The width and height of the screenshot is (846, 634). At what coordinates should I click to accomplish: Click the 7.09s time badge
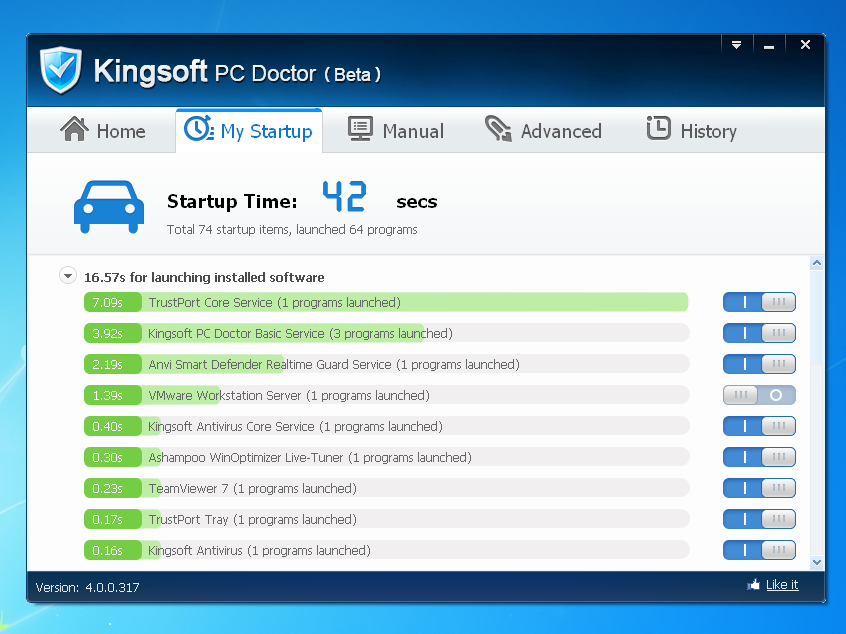[112, 302]
